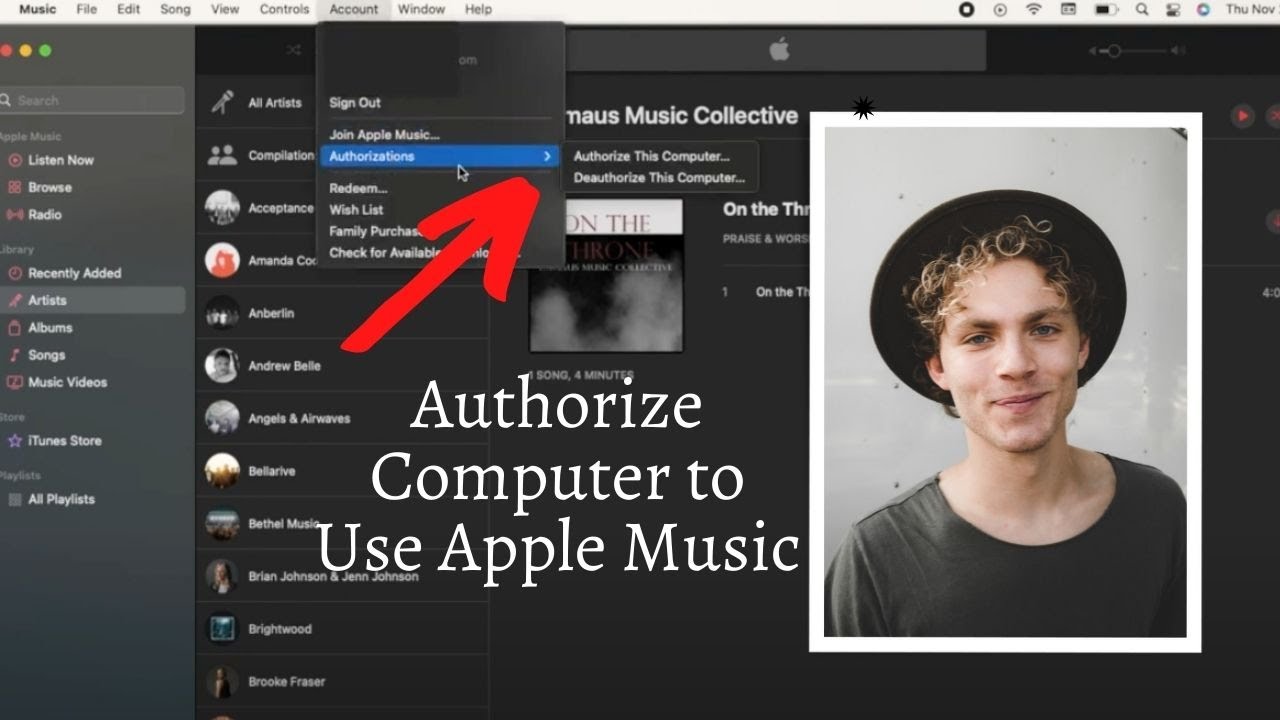This screenshot has height=720, width=1280.
Task: Click Brightwood artist avatar thumbnail
Action: [222, 629]
